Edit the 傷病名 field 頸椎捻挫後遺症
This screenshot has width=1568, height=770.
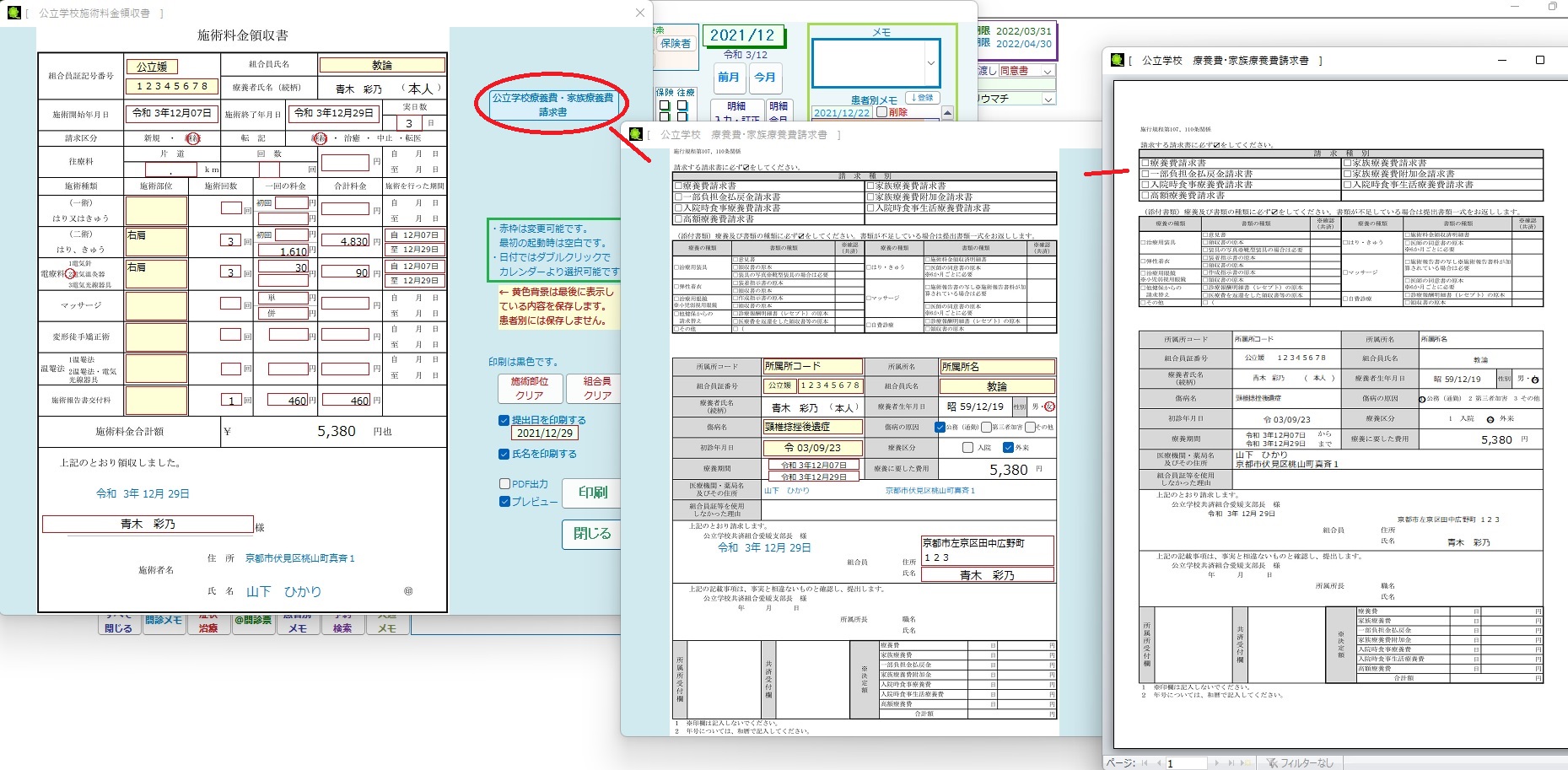(813, 427)
